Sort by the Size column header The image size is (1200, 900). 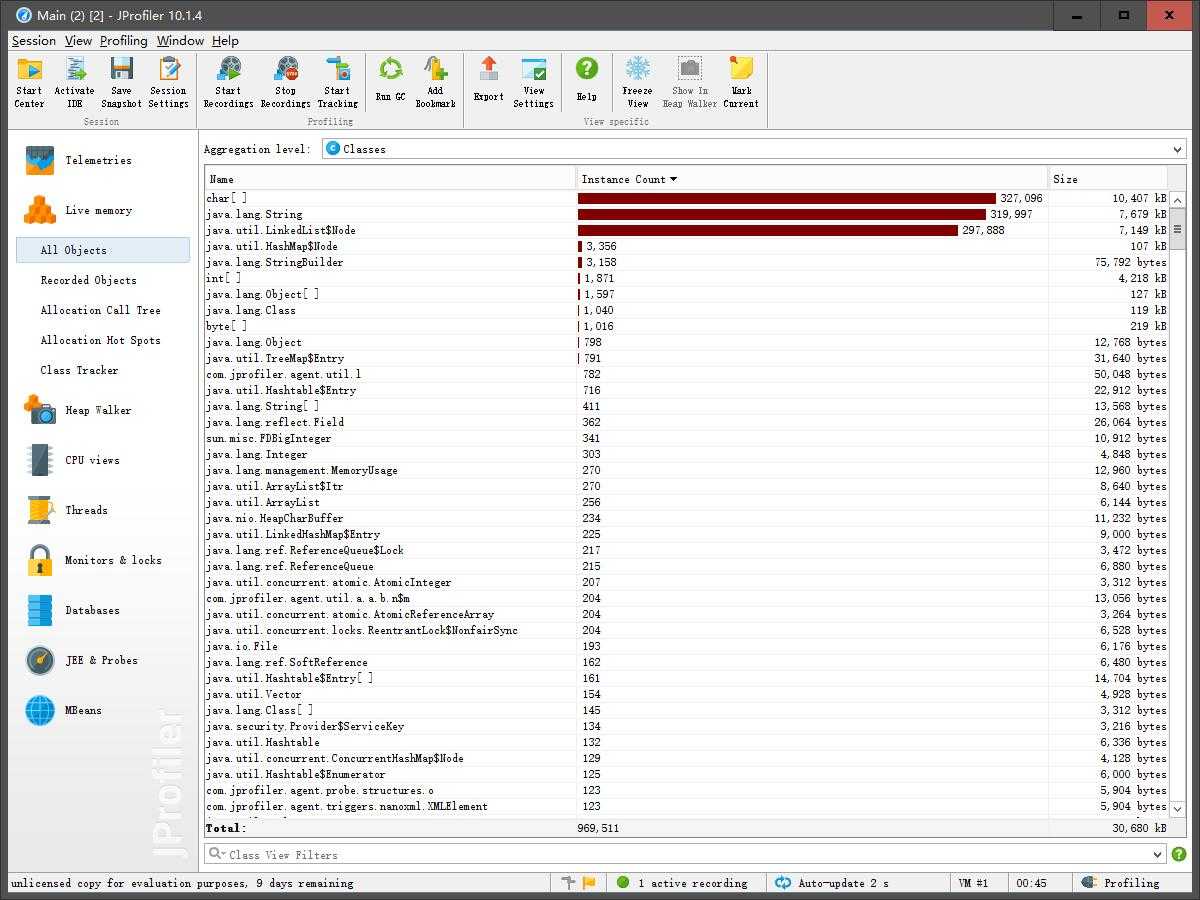(x=1108, y=179)
